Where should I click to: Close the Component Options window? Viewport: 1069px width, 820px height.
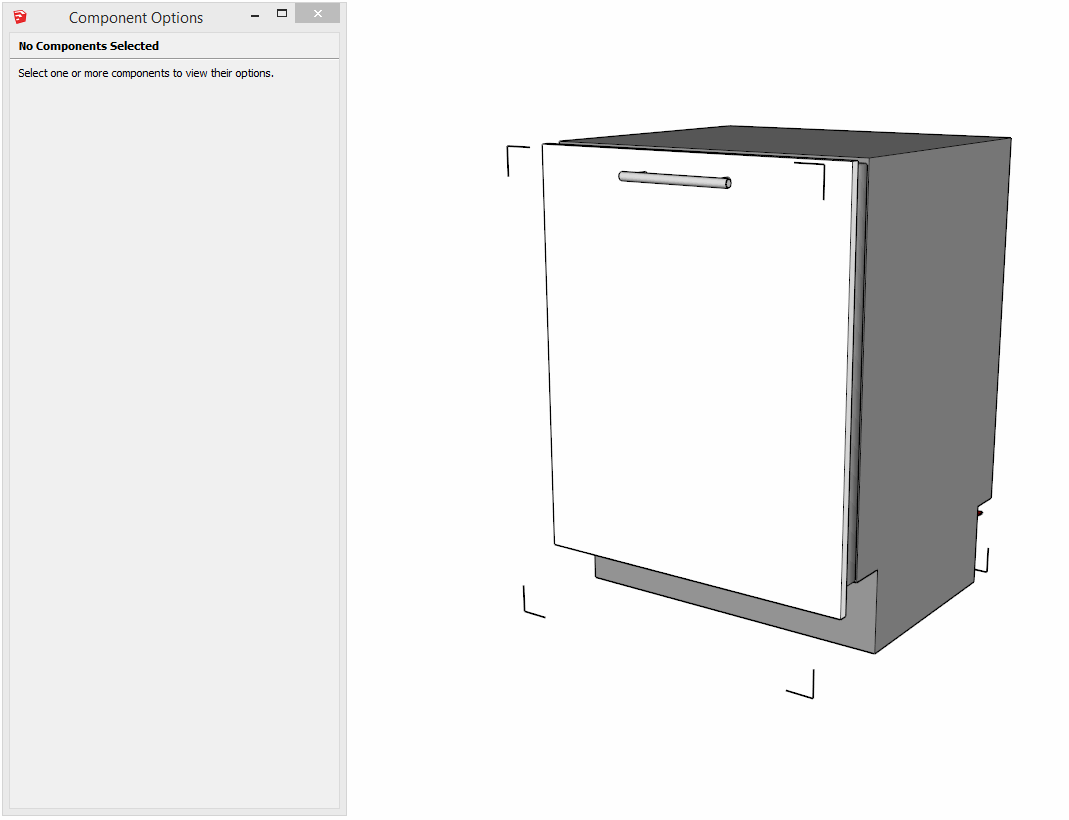pyautogui.click(x=317, y=14)
